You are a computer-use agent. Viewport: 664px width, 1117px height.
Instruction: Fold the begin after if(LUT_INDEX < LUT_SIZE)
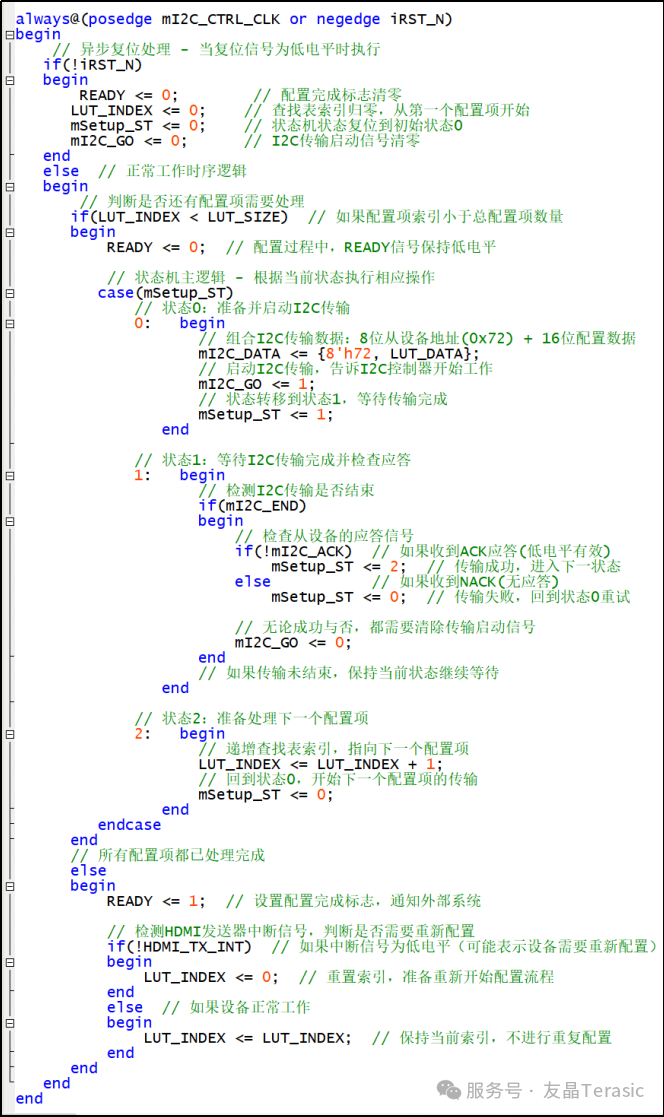coord(10,232)
